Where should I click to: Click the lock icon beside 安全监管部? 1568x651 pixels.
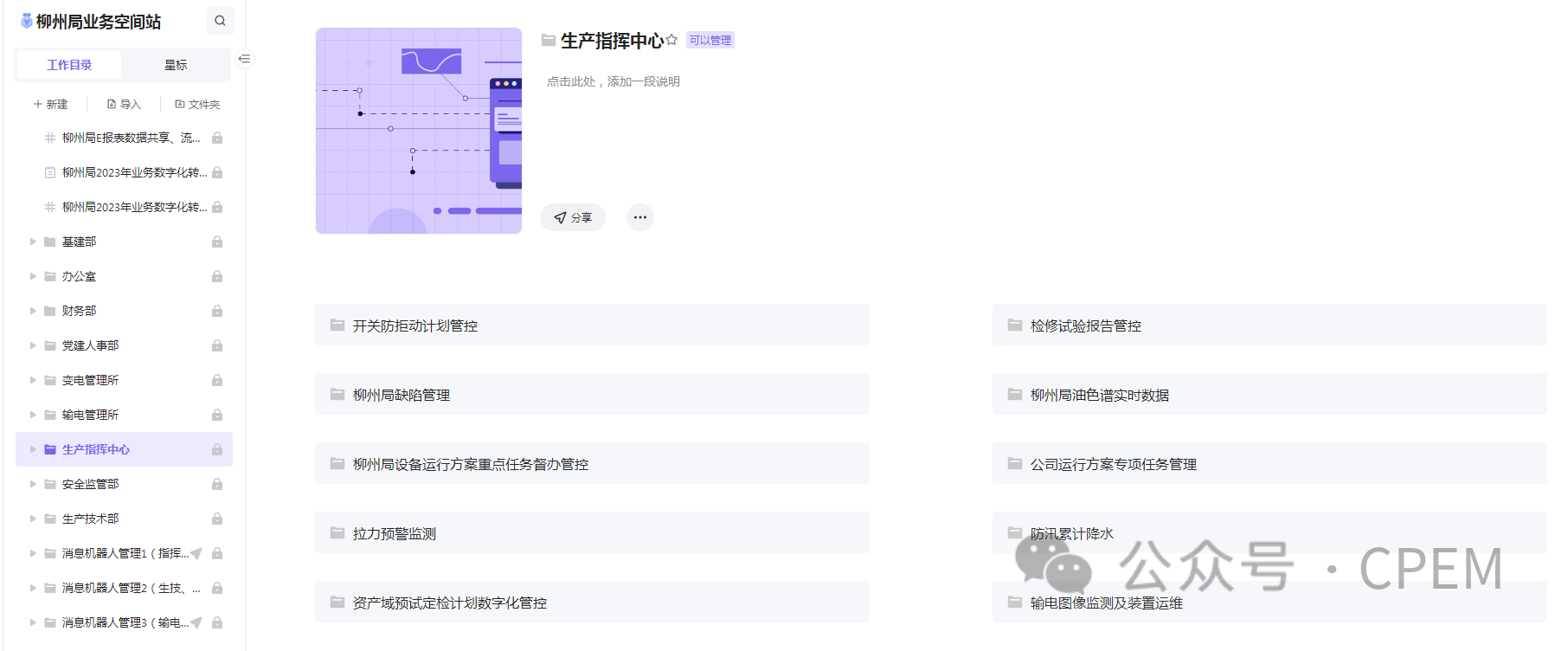point(217,484)
